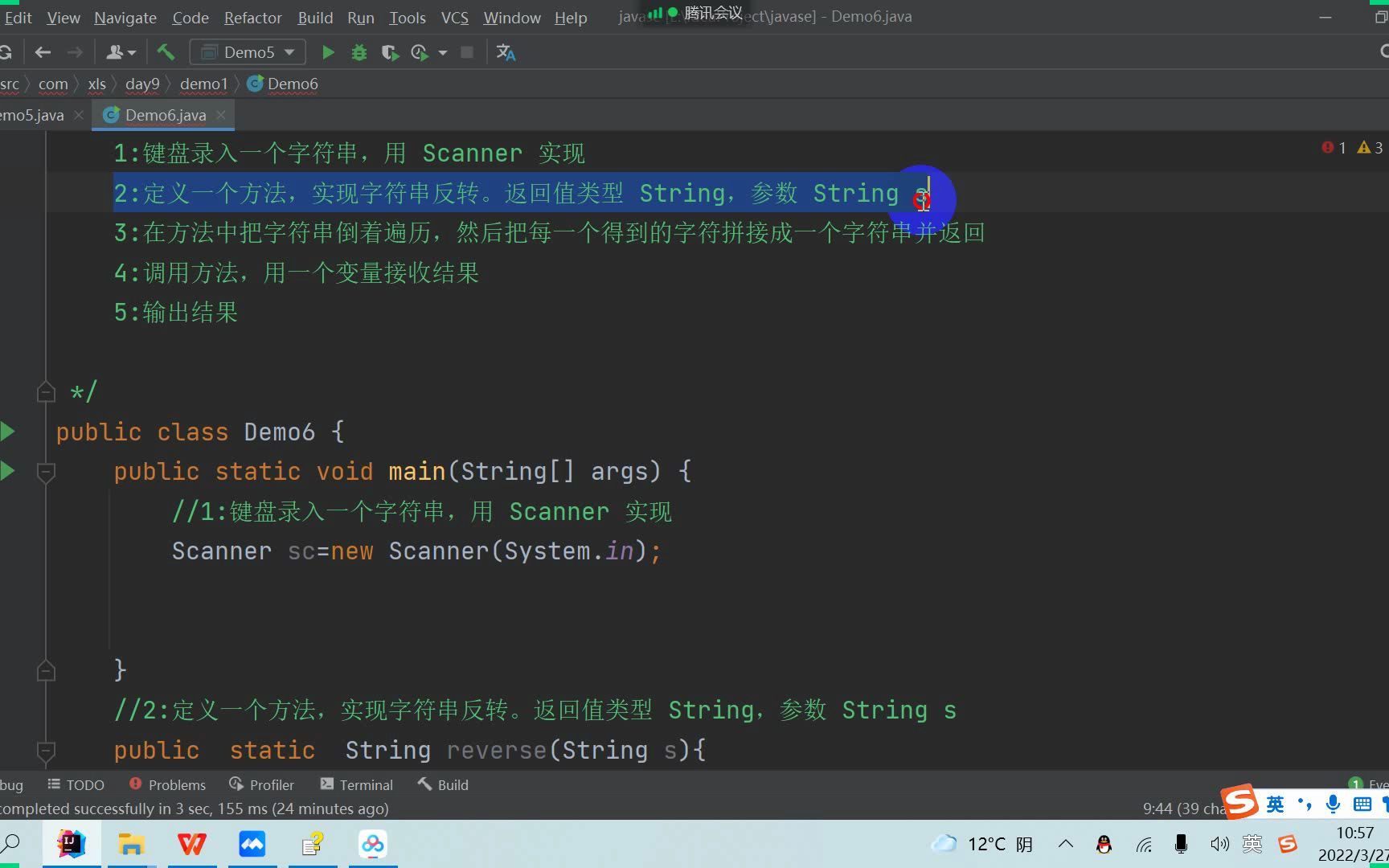Open the TODO tool window

tap(76, 784)
